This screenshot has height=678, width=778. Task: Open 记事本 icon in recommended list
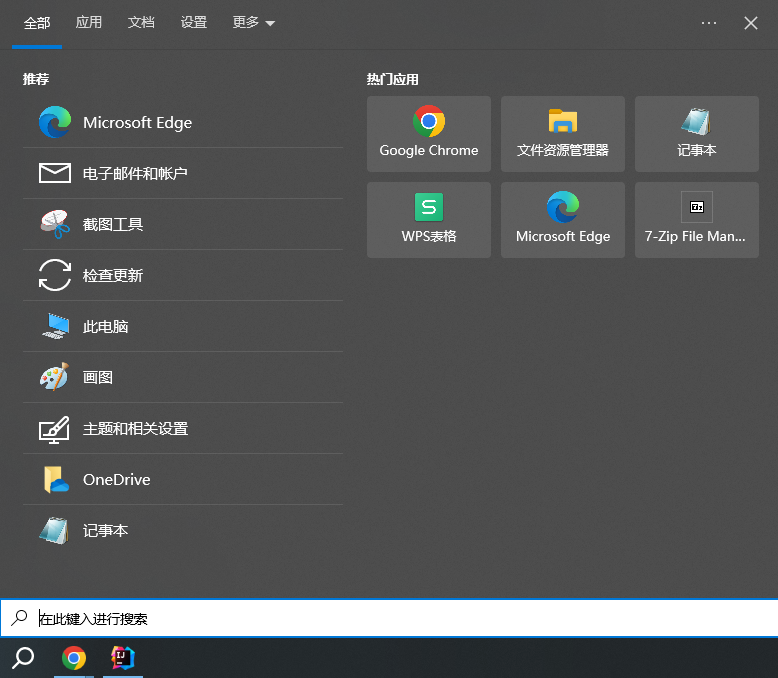click(x=54, y=531)
